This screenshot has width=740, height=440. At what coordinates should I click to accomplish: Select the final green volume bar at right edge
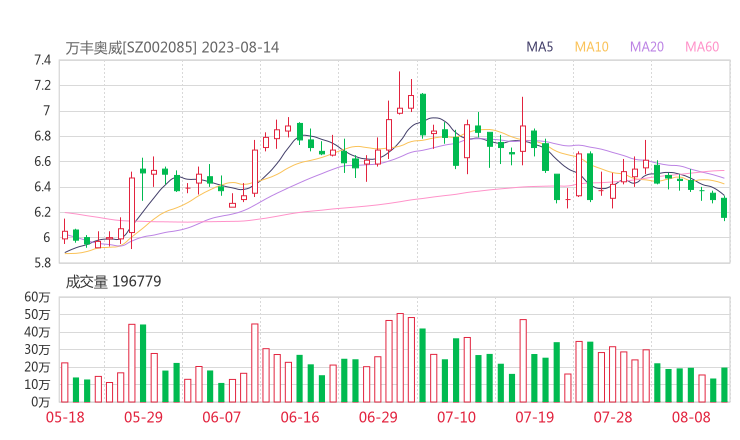coord(724,385)
